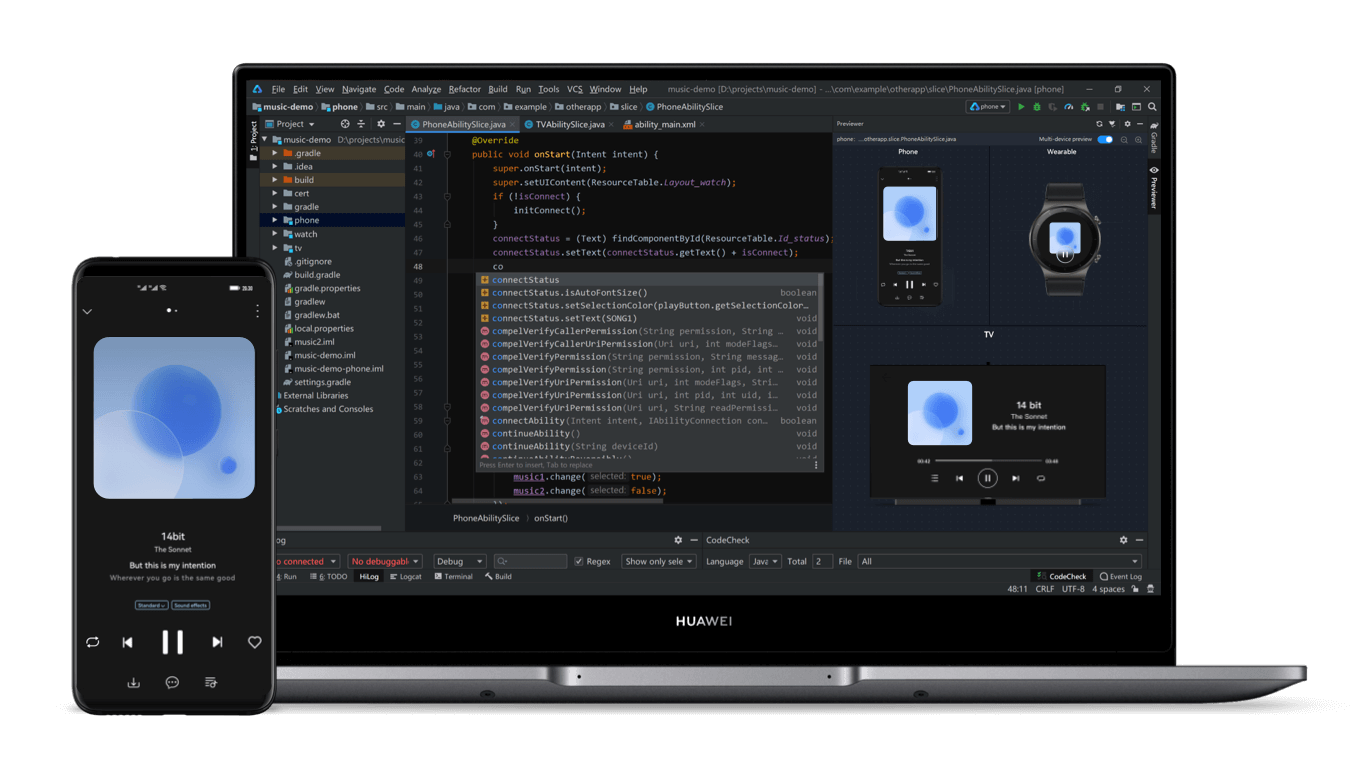Click collapse all icon in Project panel

coord(361,124)
